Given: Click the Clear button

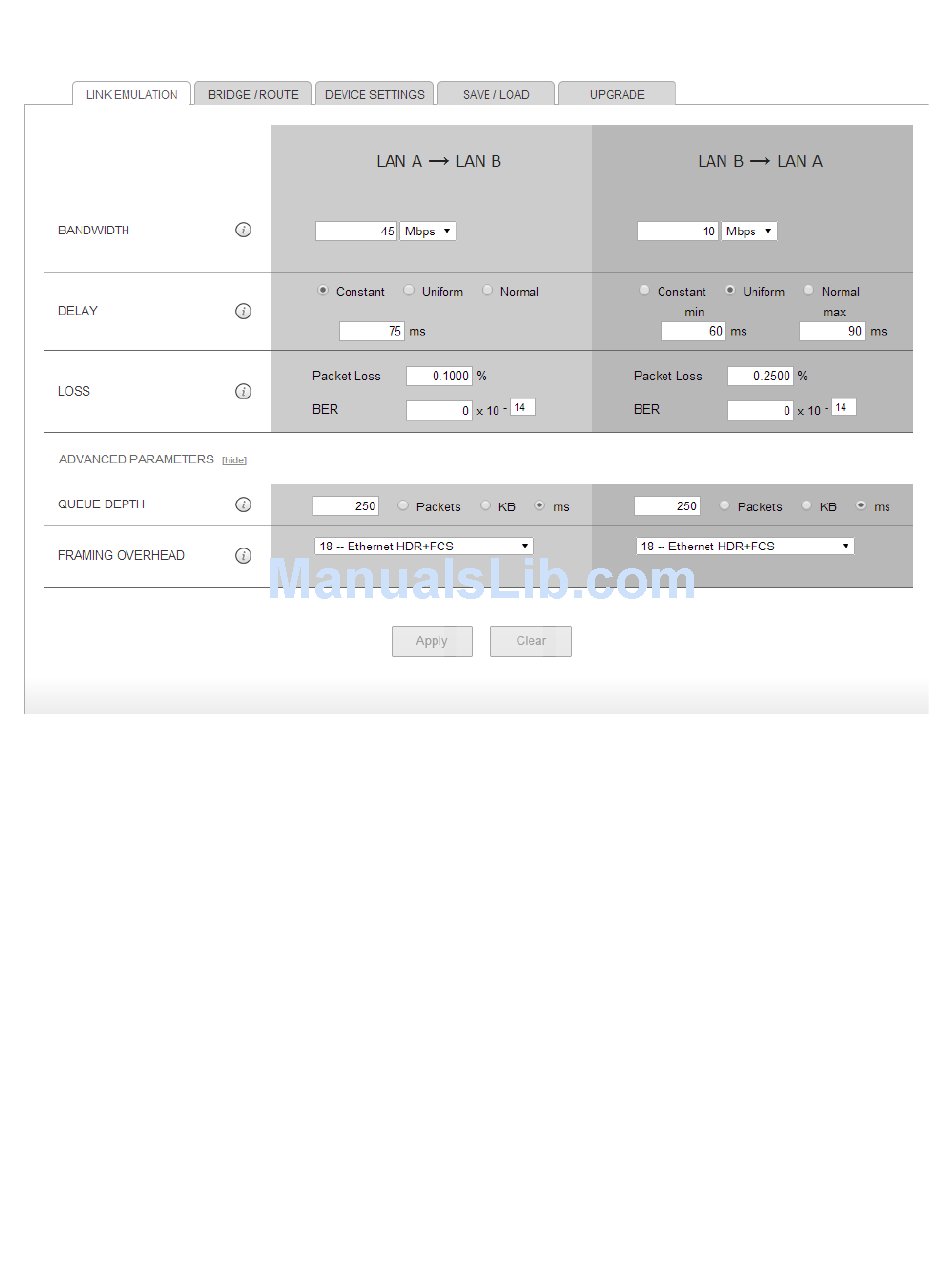Looking at the screenshot, I should 531,641.
